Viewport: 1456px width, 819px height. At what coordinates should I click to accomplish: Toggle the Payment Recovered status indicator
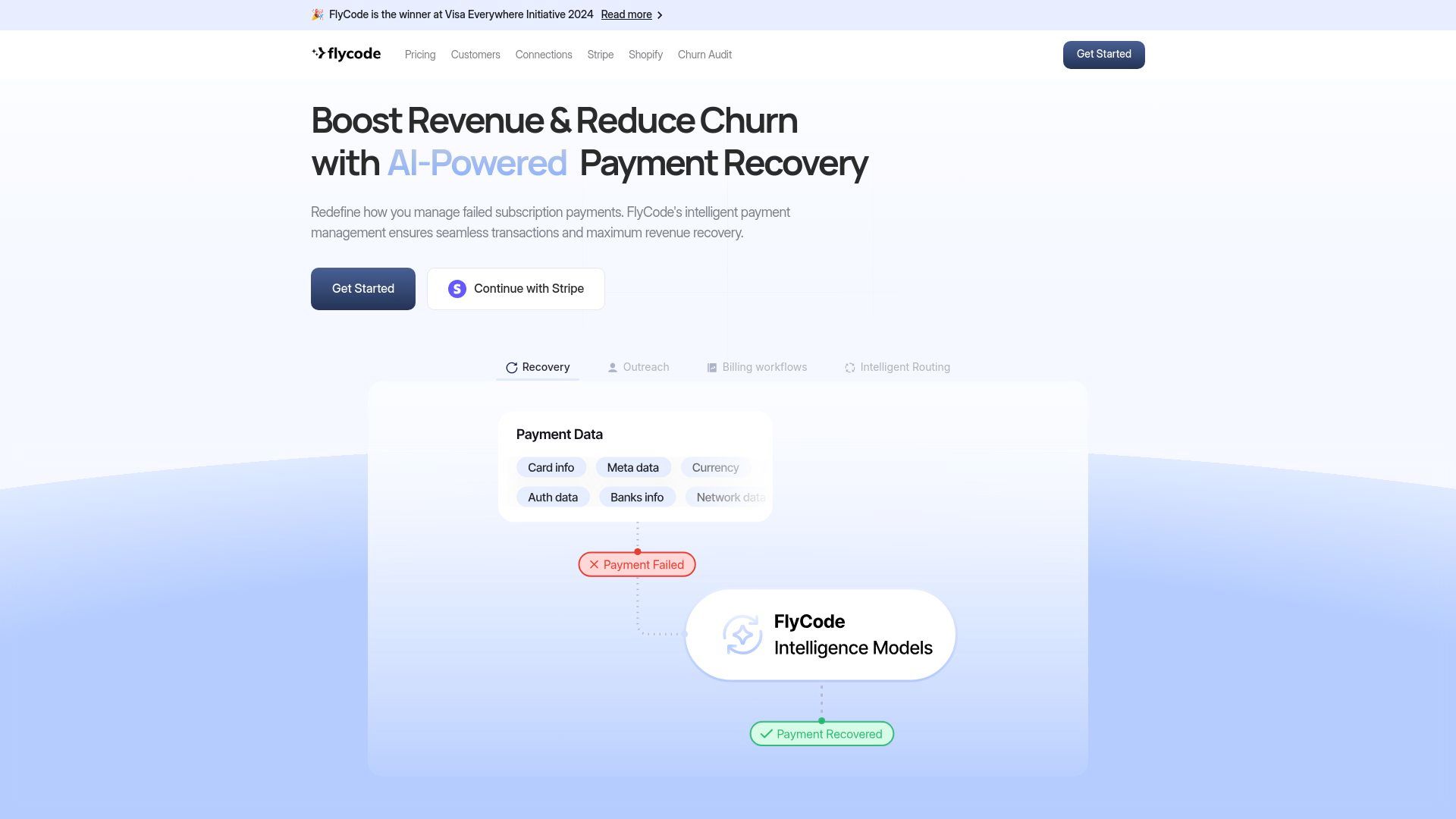tap(822, 733)
